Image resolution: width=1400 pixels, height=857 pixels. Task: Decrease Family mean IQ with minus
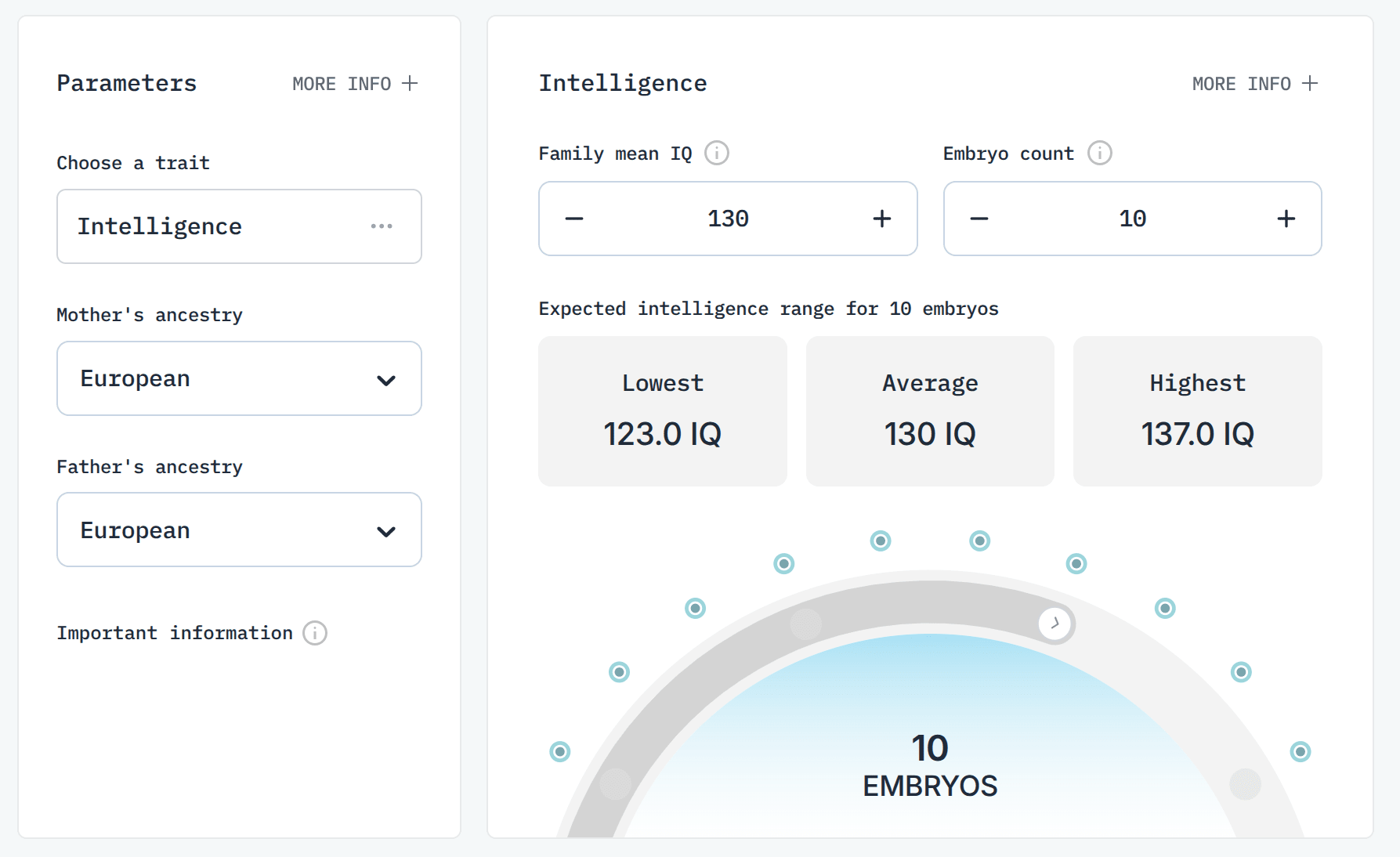574,219
